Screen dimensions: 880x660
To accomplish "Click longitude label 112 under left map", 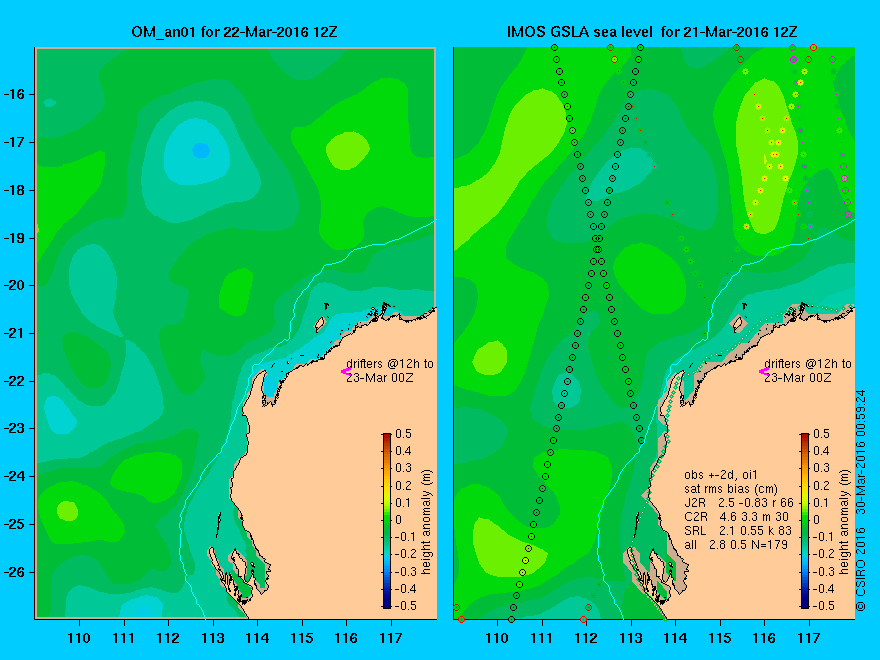I will click(168, 638).
